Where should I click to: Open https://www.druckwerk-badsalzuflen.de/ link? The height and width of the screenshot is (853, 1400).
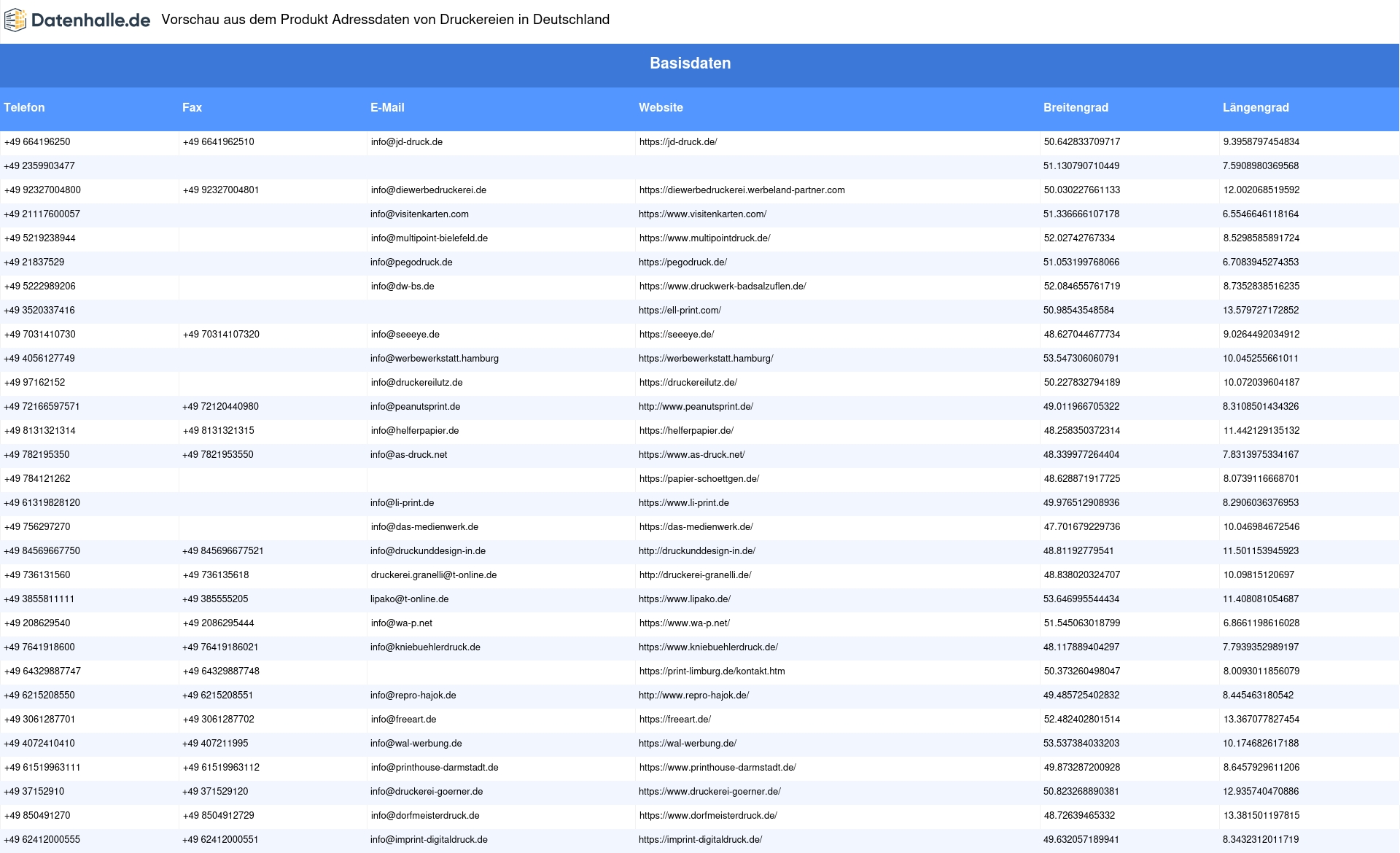(x=723, y=287)
